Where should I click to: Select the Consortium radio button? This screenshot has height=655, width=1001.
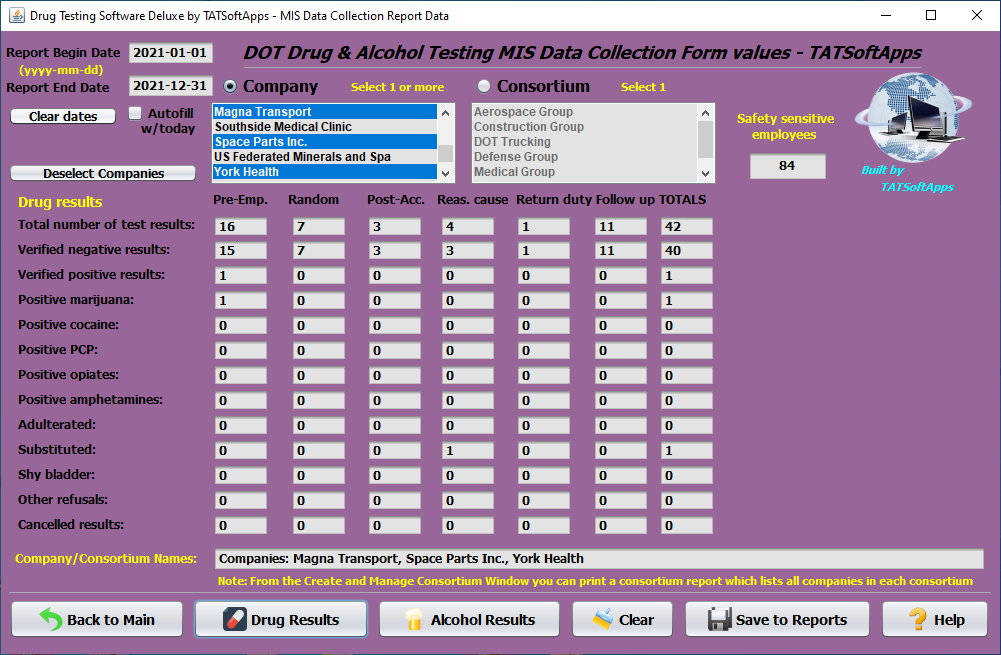(x=484, y=86)
